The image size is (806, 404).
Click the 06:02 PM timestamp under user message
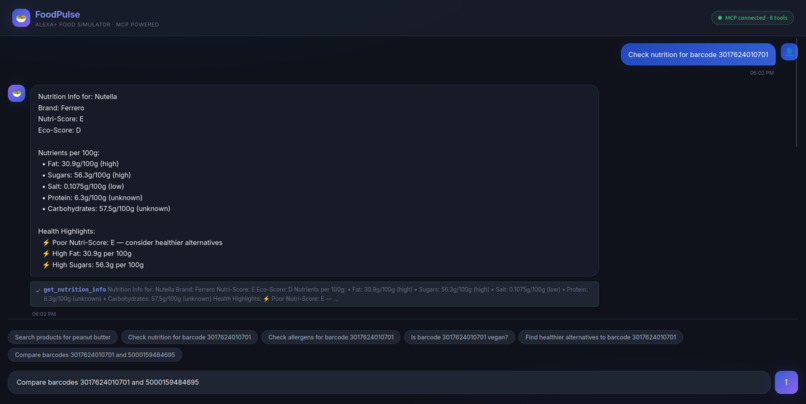coord(762,73)
